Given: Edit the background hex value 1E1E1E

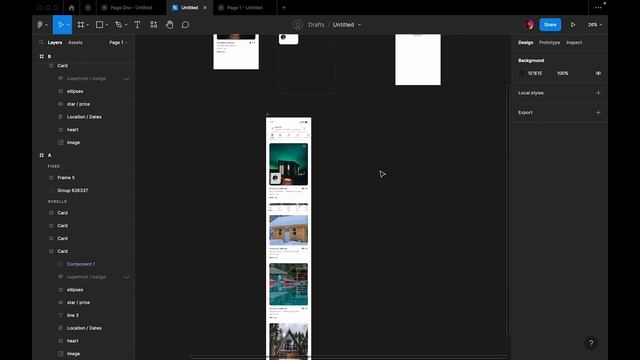Looking at the screenshot, I should pos(535,73).
